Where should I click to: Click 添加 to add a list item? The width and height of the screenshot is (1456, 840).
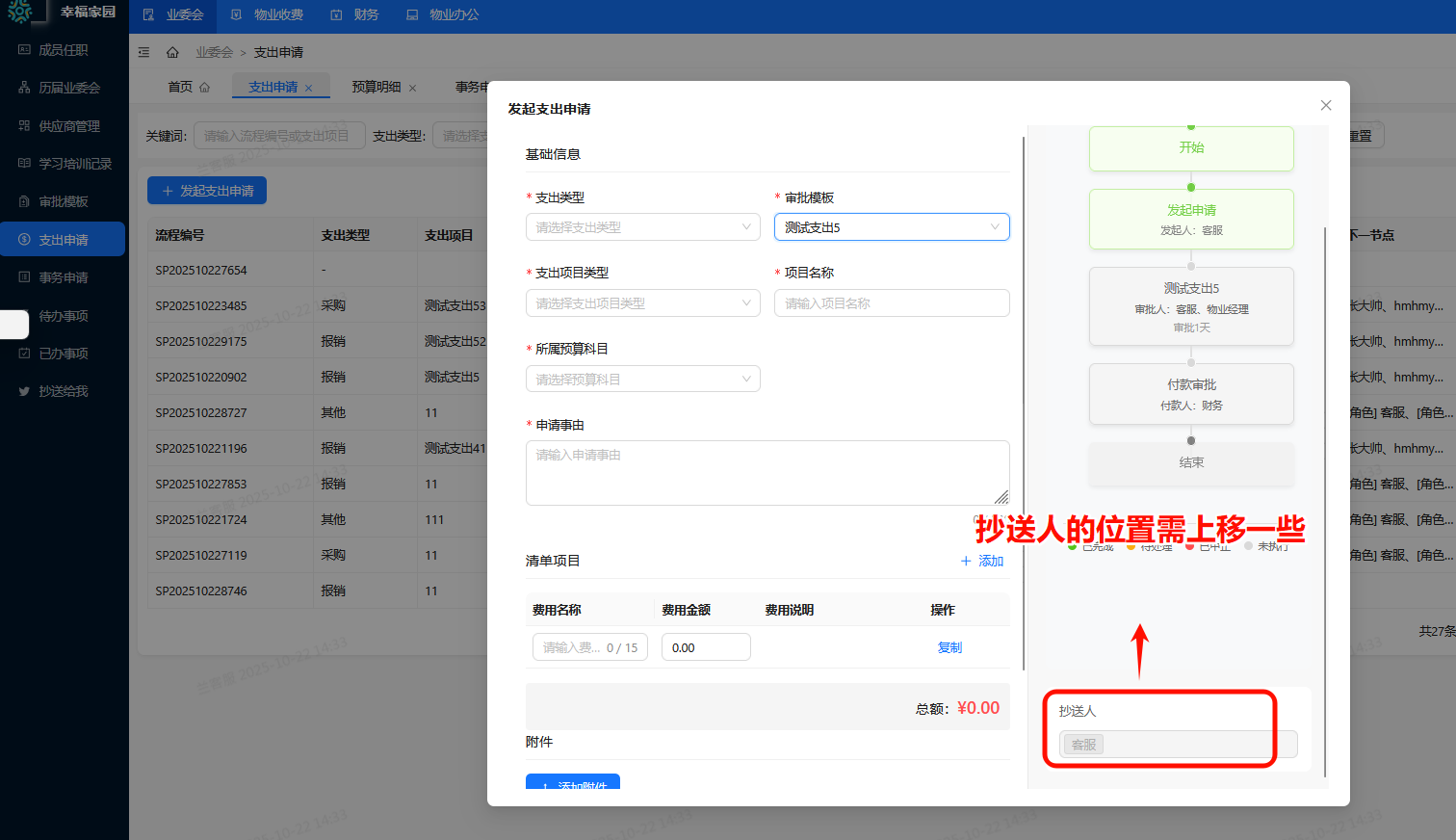pyautogui.click(x=982, y=561)
